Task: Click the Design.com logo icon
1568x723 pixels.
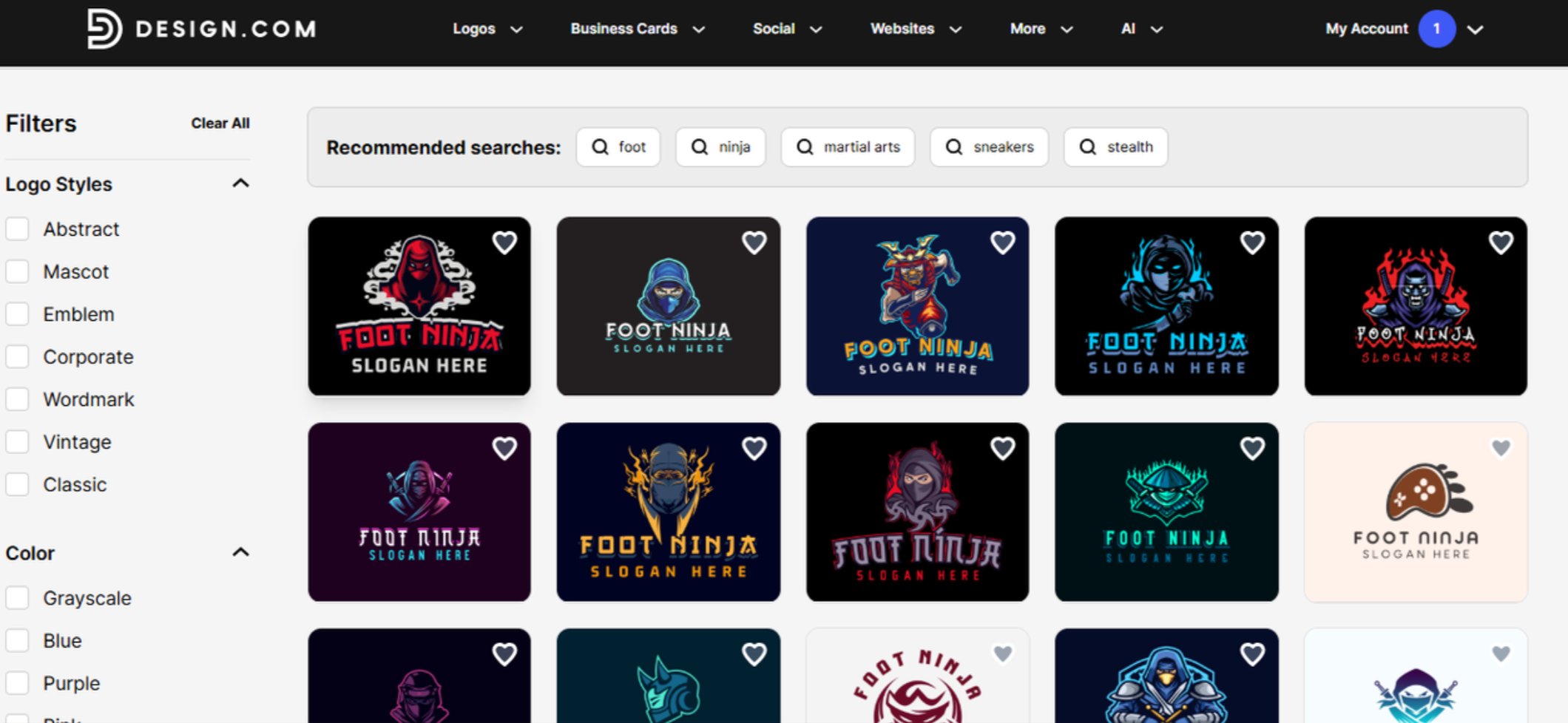Action: [104, 29]
